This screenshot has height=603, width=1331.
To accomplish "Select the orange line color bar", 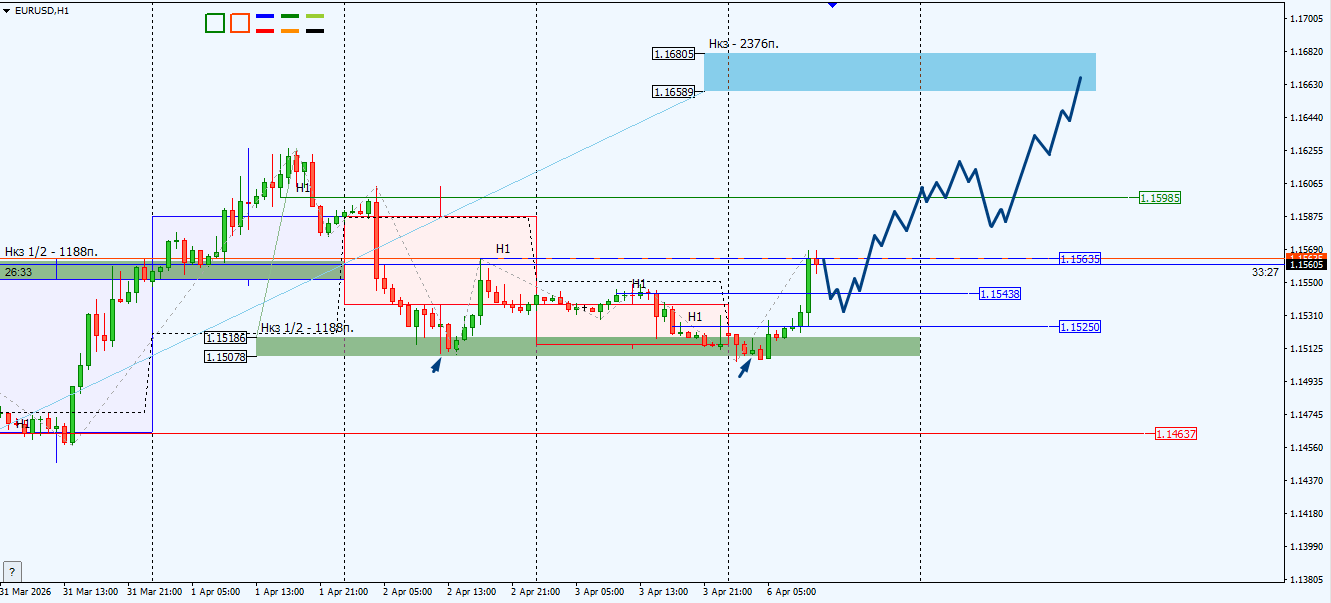I will [x=290, y=31].
